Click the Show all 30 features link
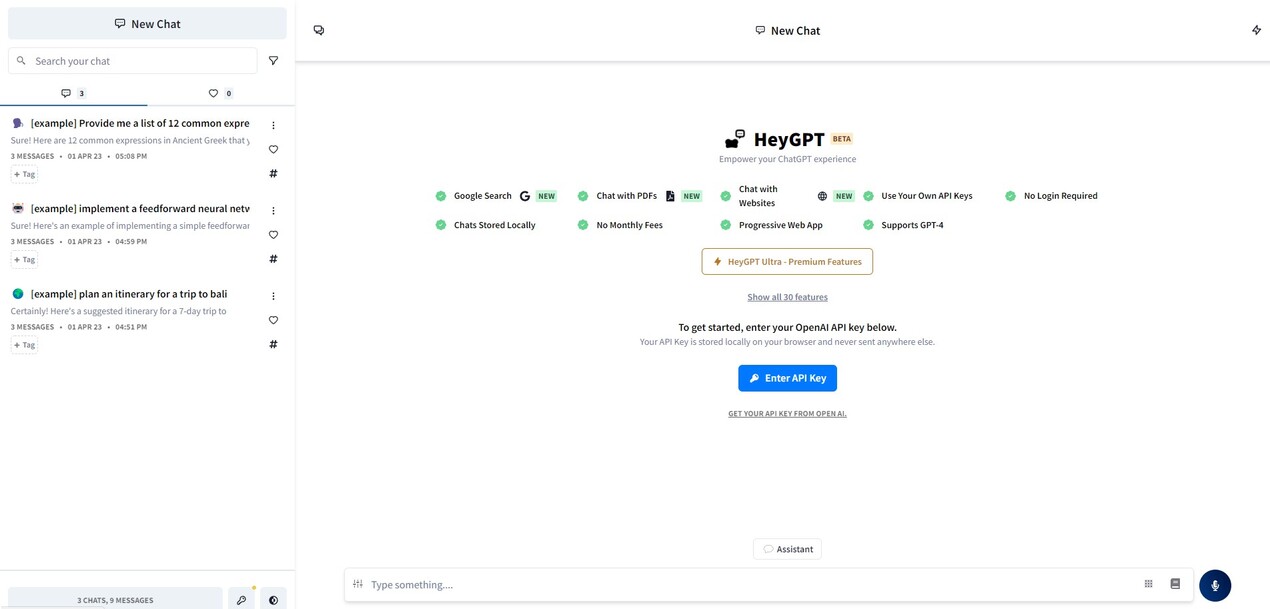This screenshot has width=1270, height=609. [x=788, y=297]
